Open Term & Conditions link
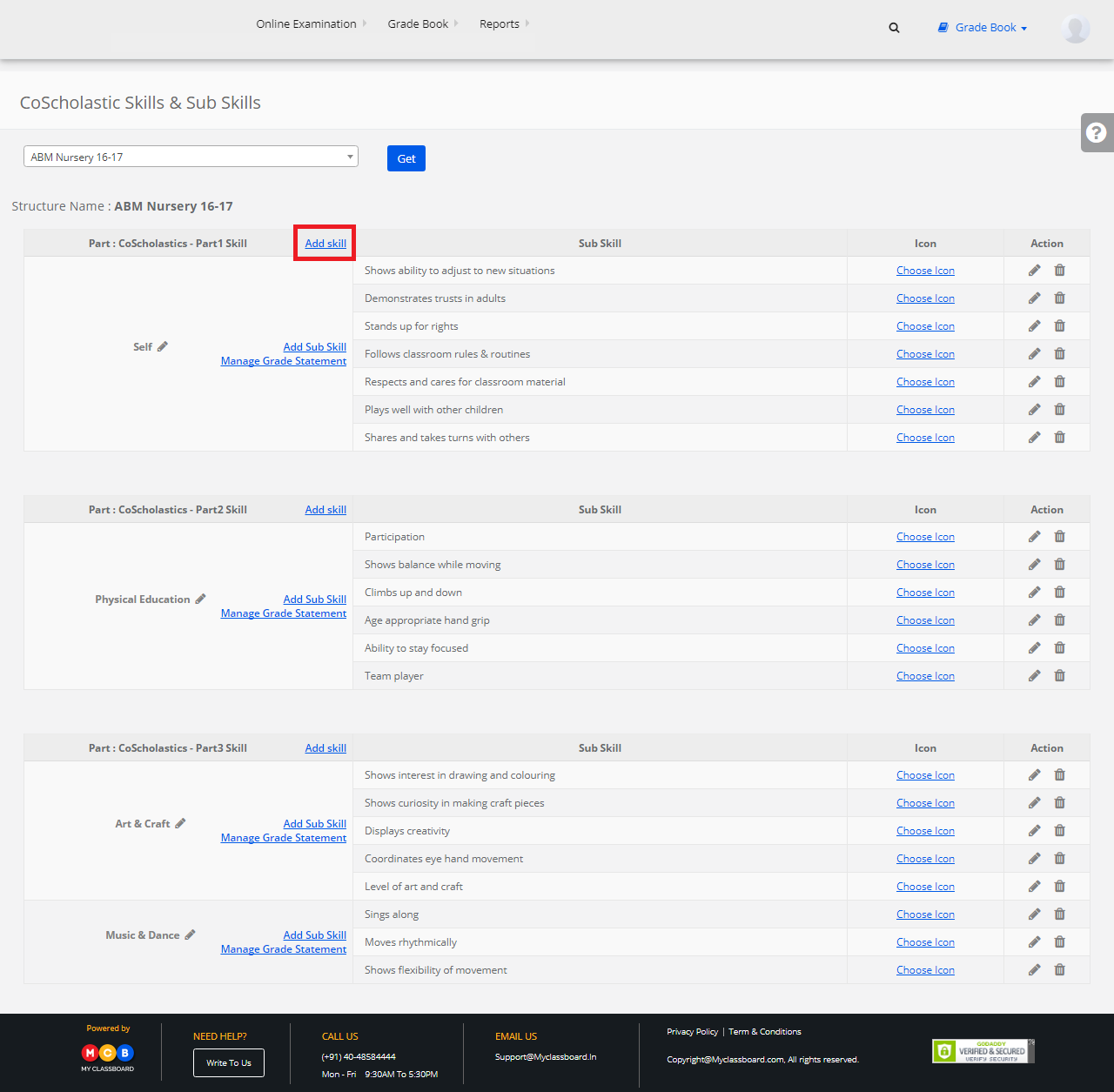Viewport: 1114px width, 1092px height. point(765,1032)
